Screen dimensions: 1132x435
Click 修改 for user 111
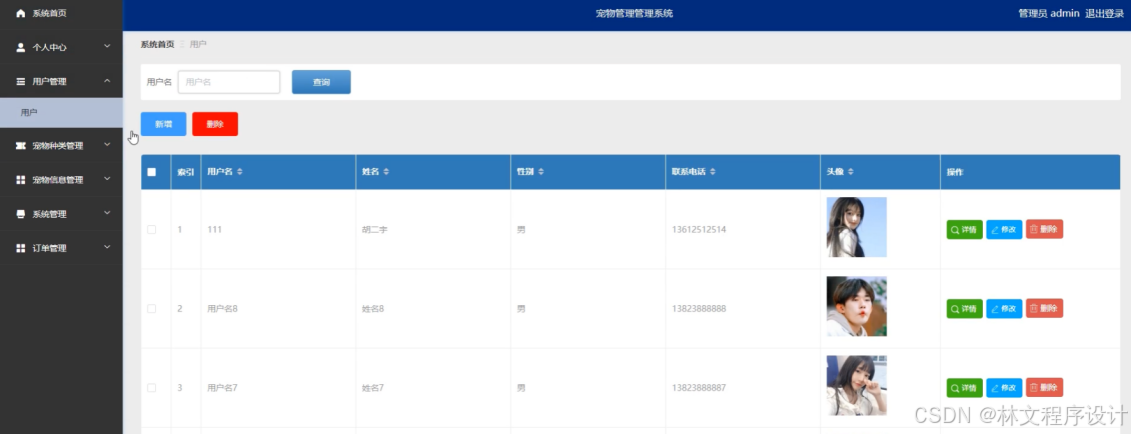pyautogui.click(x=1004, y=229)
